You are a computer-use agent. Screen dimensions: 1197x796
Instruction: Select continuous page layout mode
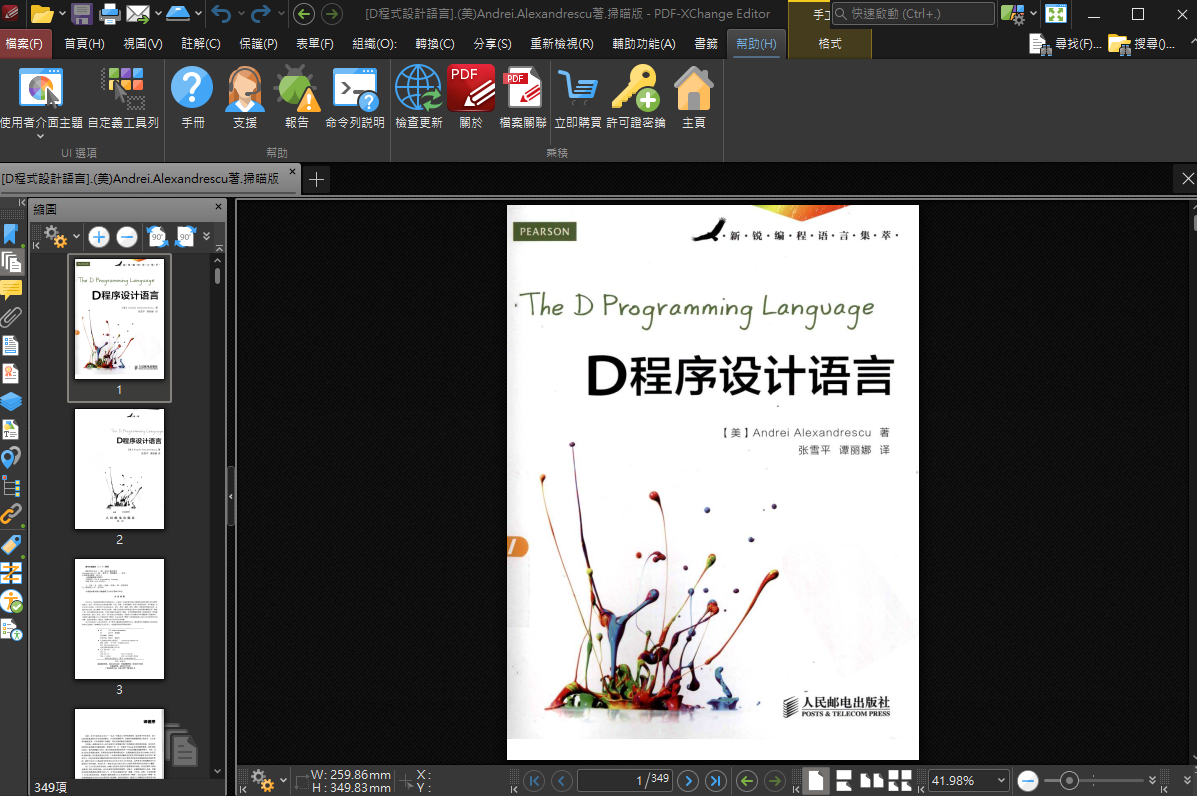tap(844, 780)
